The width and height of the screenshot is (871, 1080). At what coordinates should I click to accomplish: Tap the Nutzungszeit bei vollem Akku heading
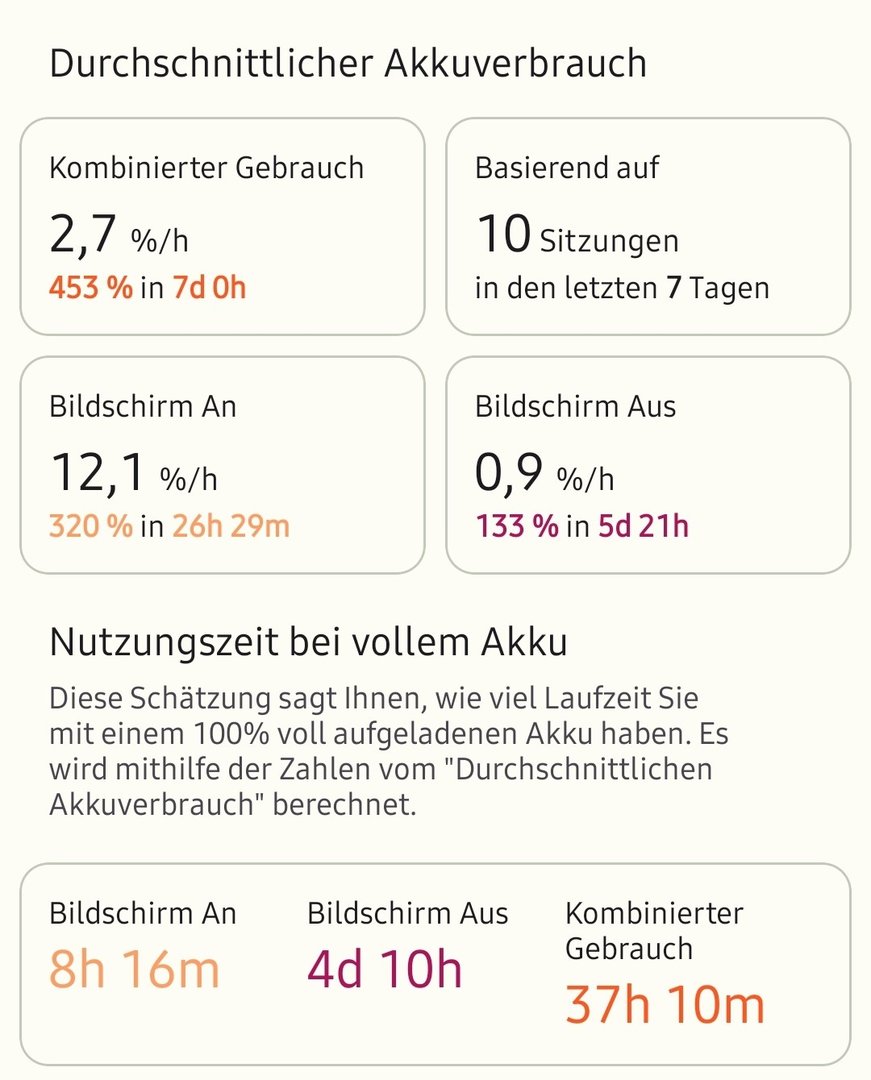308,642
